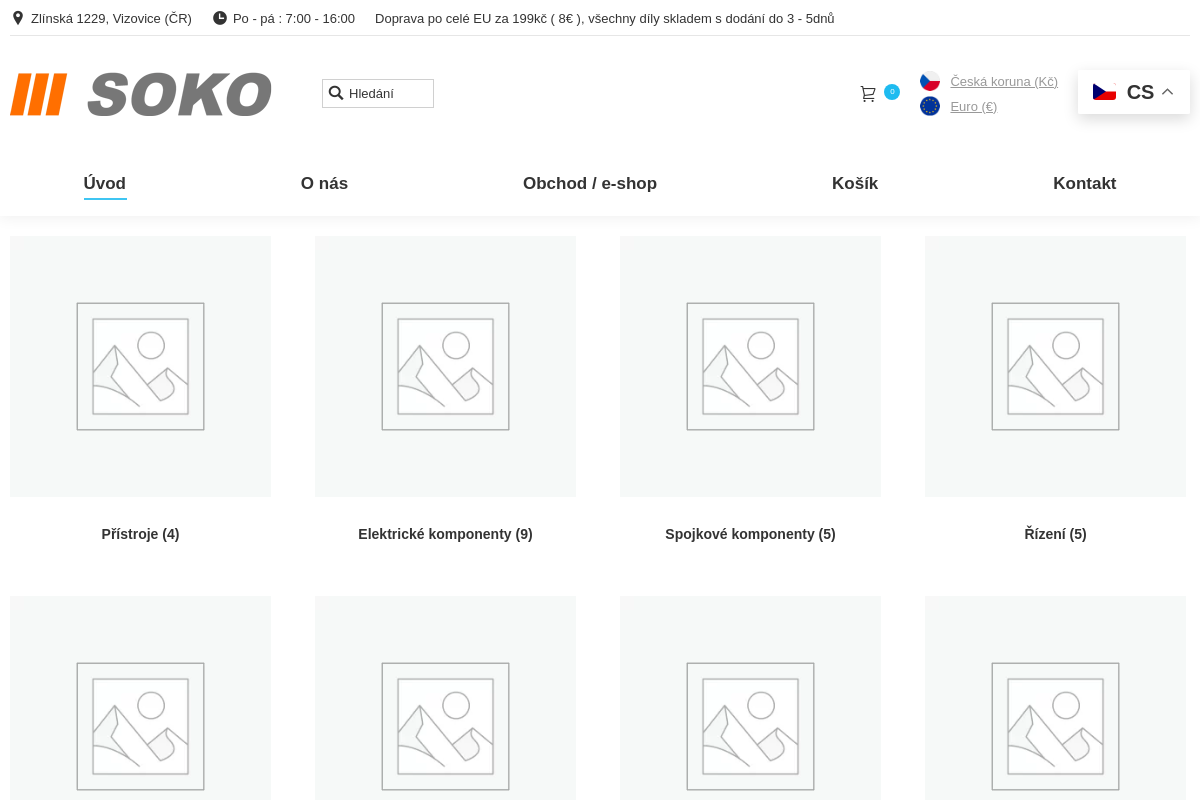Image resolution: width=1200 pixels, height=800 pixels.
Task: Expand the CS language selector
Action: [1133, 92]
